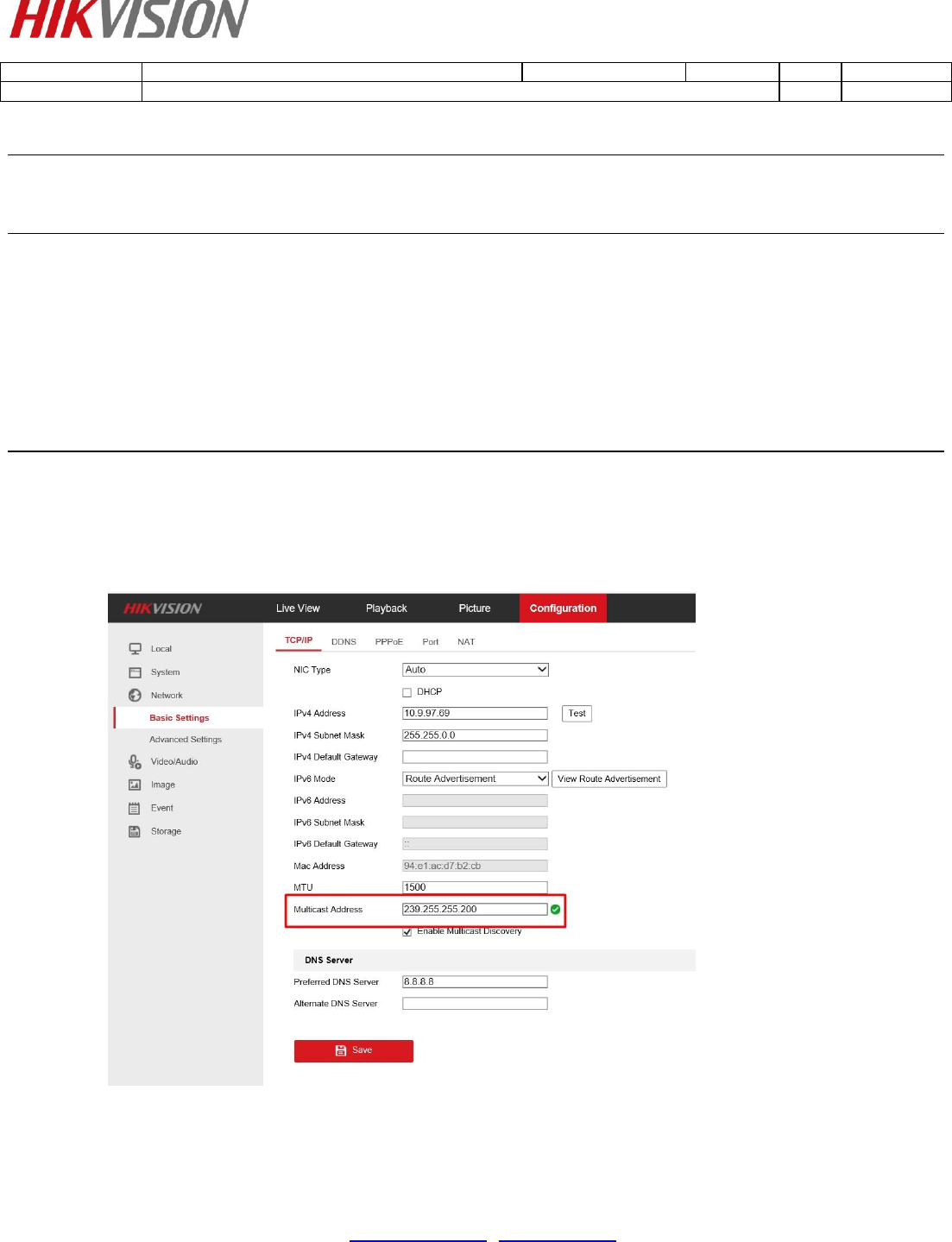
Task: Open Advanced Settings in the sidebar
Action: [x=186, y=740]
